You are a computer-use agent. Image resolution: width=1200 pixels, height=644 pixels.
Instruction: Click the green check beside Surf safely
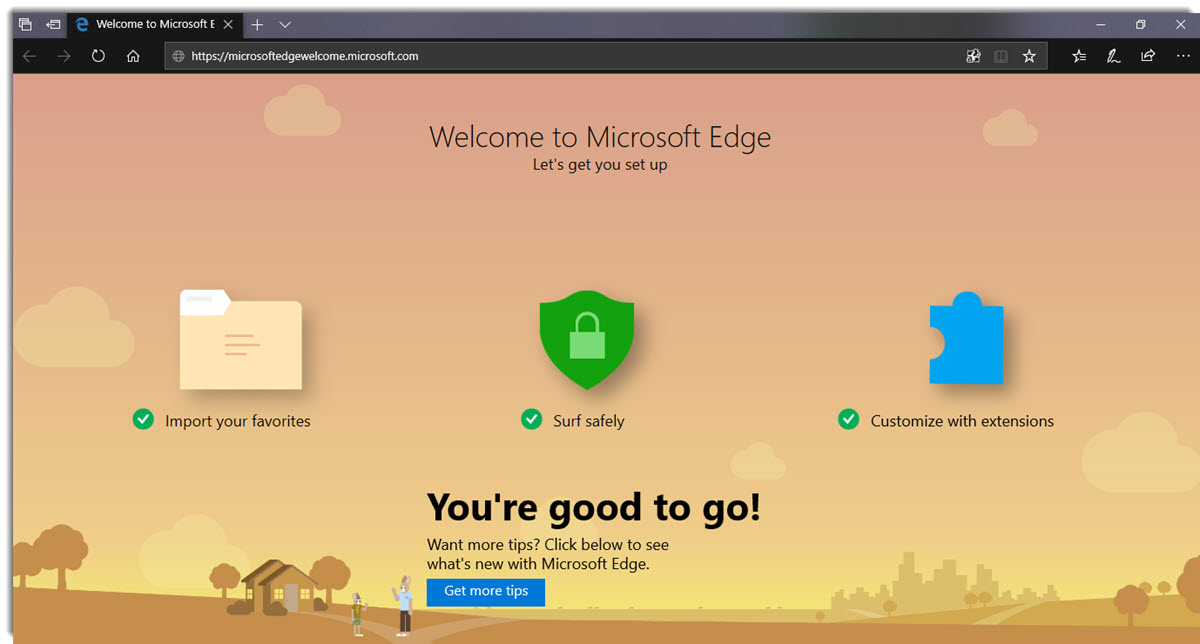(532, 419)
